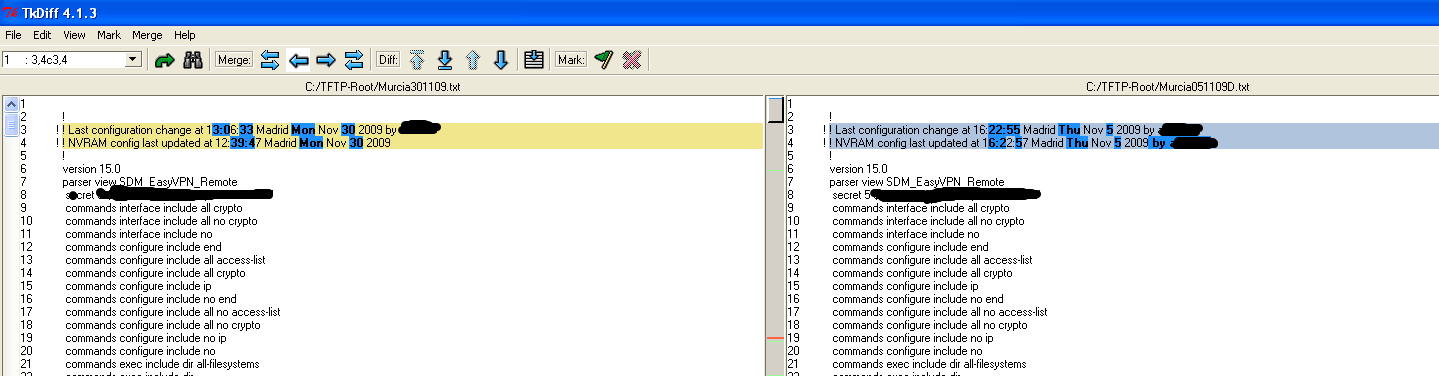Viewport: 1439px width, 376px height.
Task: Select merge left arrow (highlighted) icon
Action: [x=298, y=60]
